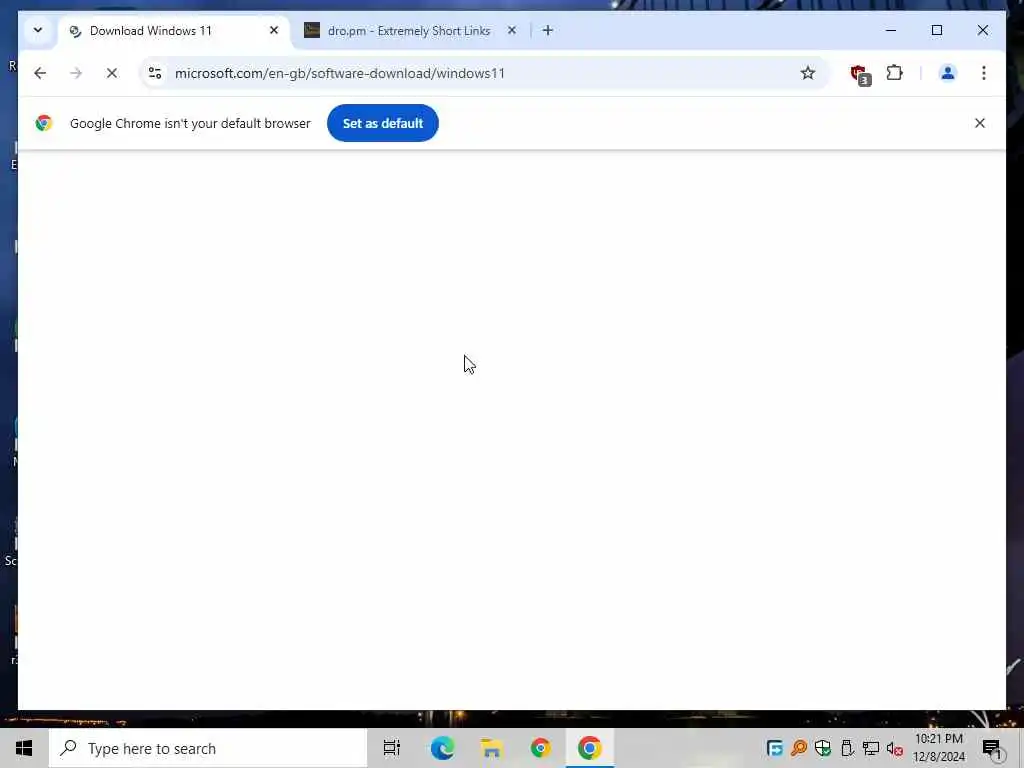
Task: Minimize the Chrome window
Action: [x=891, y=30]
